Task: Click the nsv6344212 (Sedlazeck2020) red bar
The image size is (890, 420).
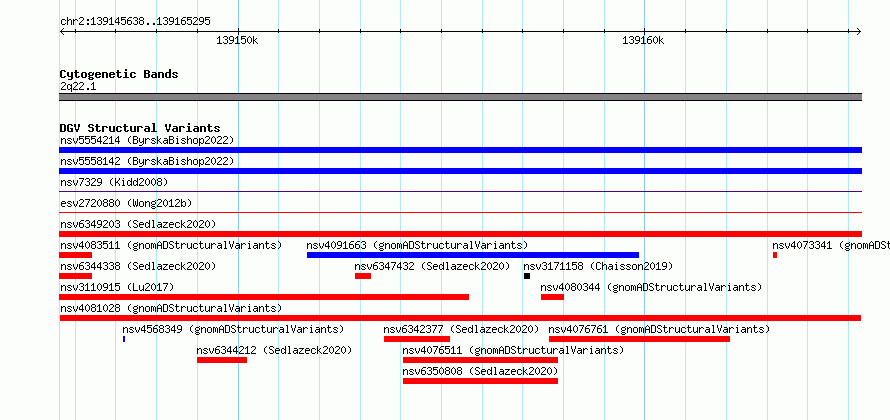Action: [222, 360]
